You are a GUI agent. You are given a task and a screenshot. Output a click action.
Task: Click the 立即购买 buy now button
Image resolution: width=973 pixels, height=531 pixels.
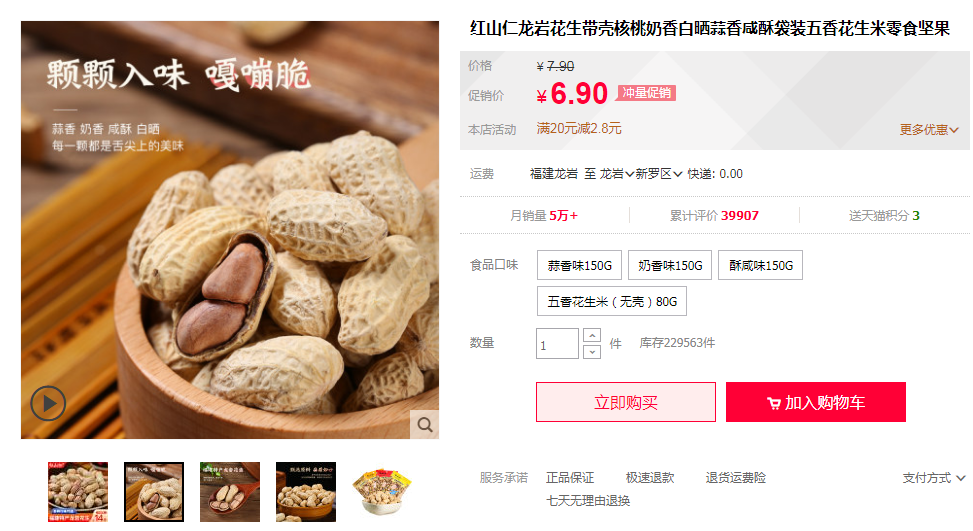tap(626, 403)
